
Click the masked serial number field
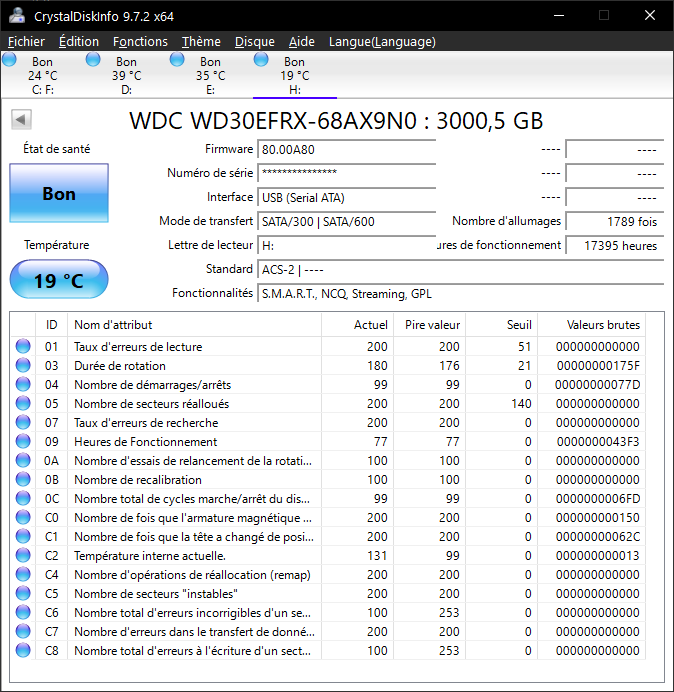[x=346, y=173]
